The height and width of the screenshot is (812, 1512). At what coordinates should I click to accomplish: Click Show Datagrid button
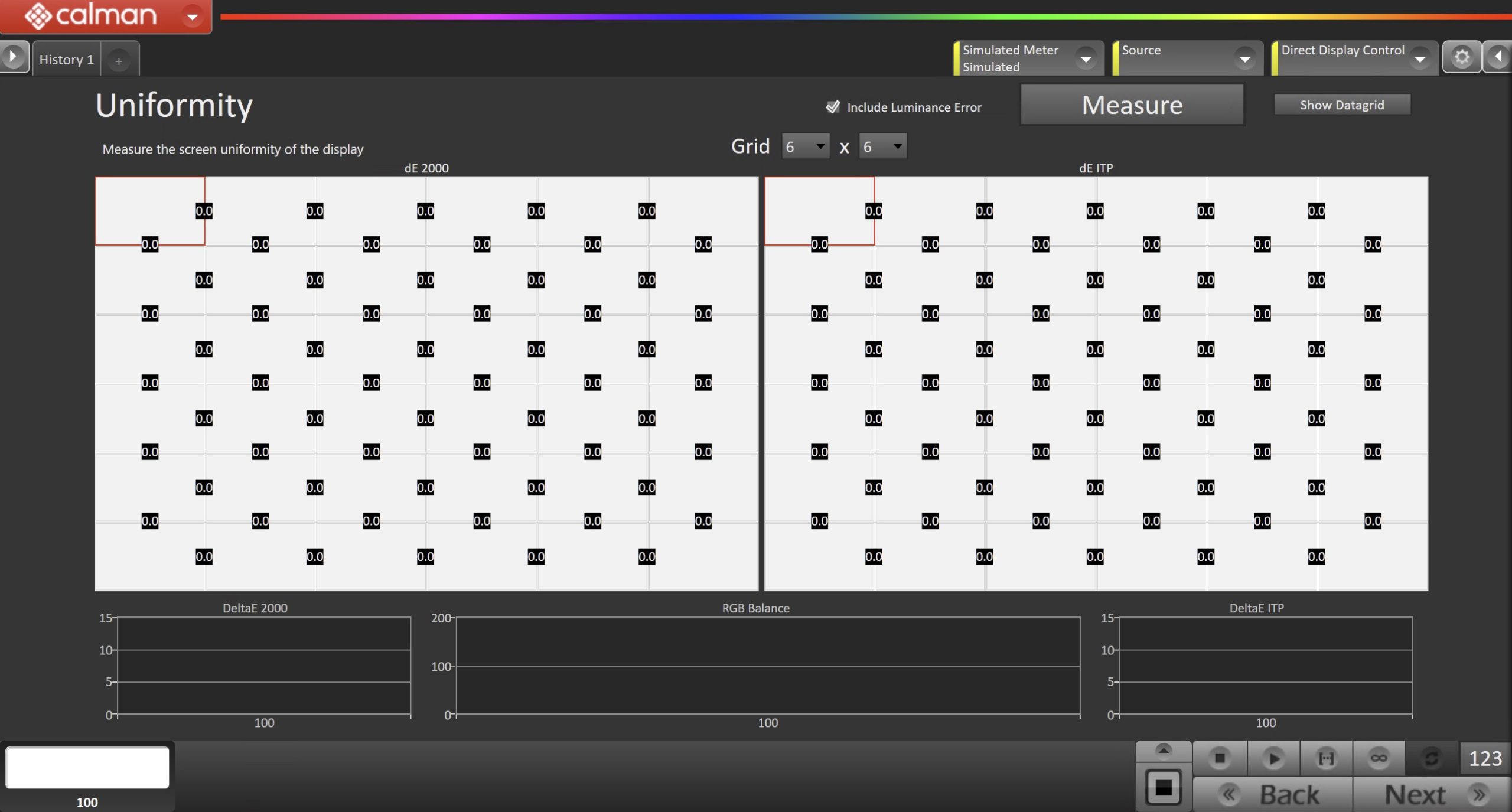coord(1341,105)
